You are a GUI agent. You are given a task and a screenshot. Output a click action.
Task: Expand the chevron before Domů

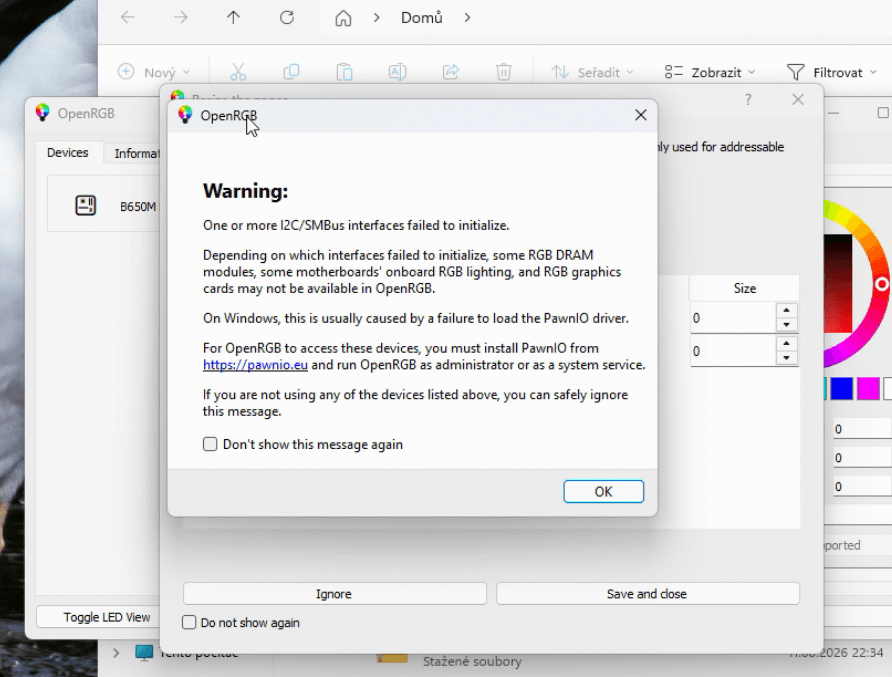pyautogui.click(x=377, y=18)
